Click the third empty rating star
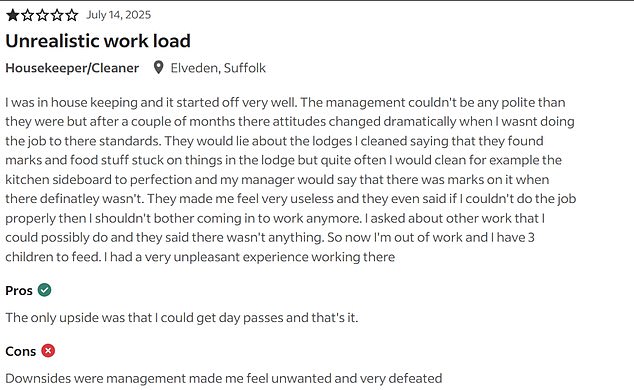Viewport: 634px width, 390px height. coord(42,15)
